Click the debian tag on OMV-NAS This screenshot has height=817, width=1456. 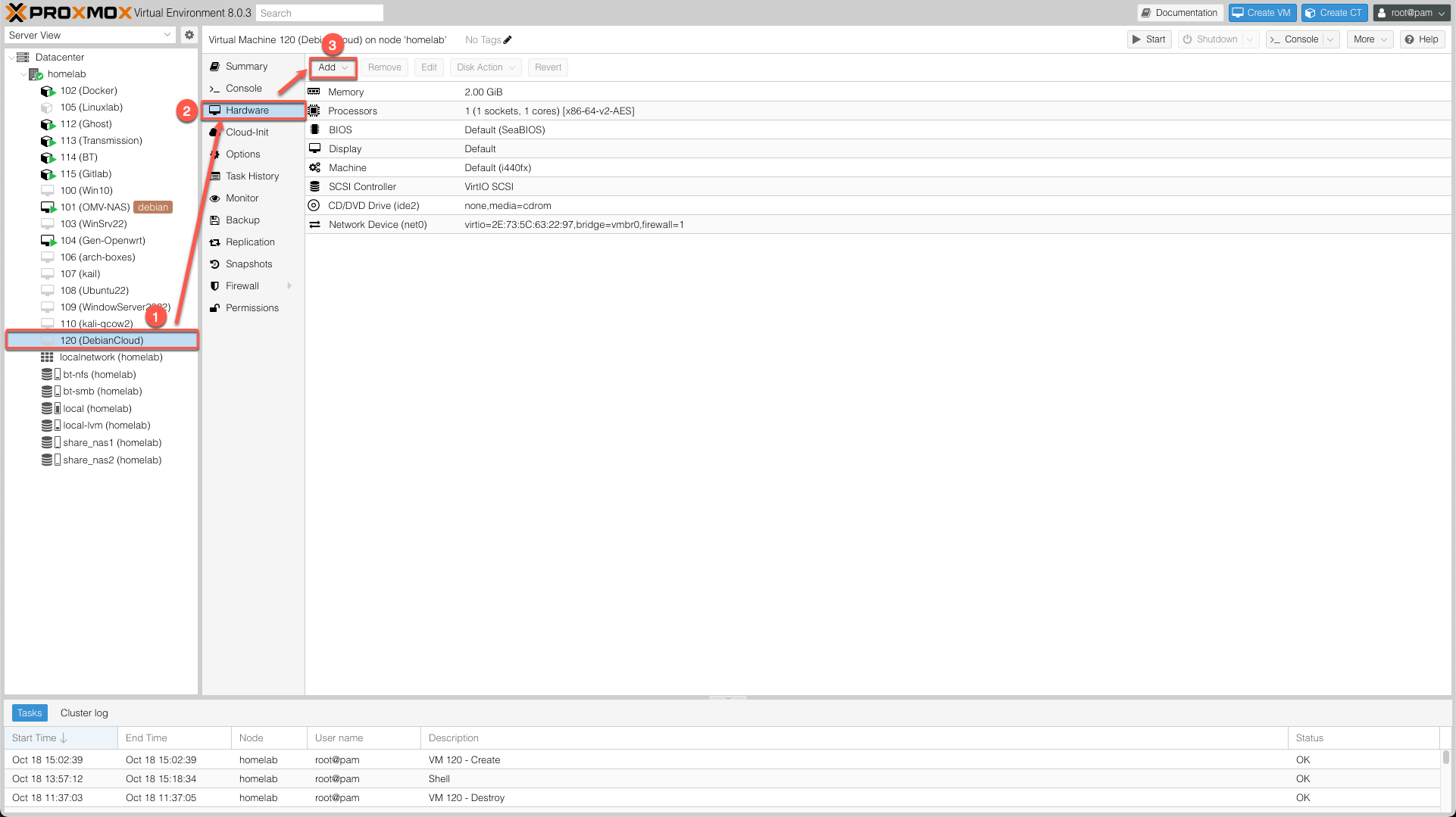[x=153, y=207]
